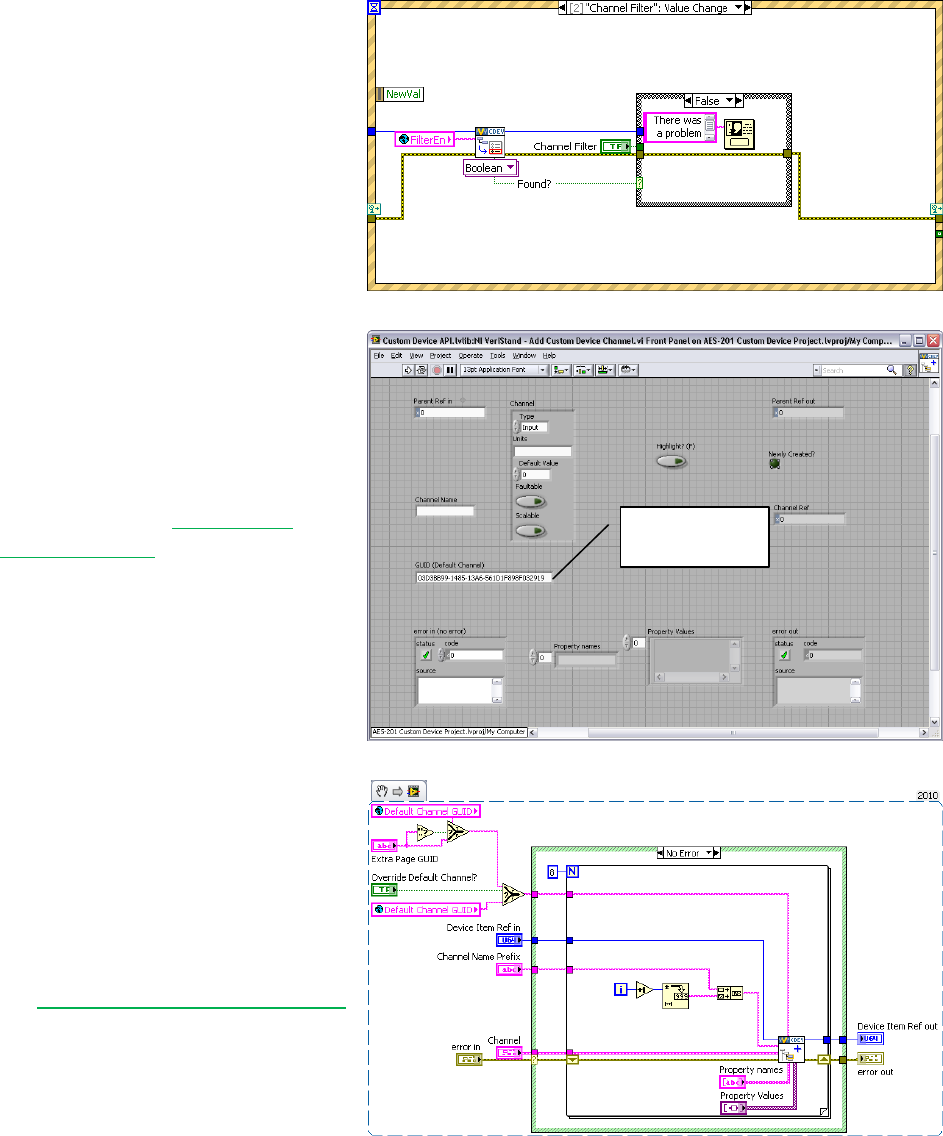The width and height of the screenshot is (943, 1136).
Task: Click the Abort Execution stop button
Action: (437, 370)
